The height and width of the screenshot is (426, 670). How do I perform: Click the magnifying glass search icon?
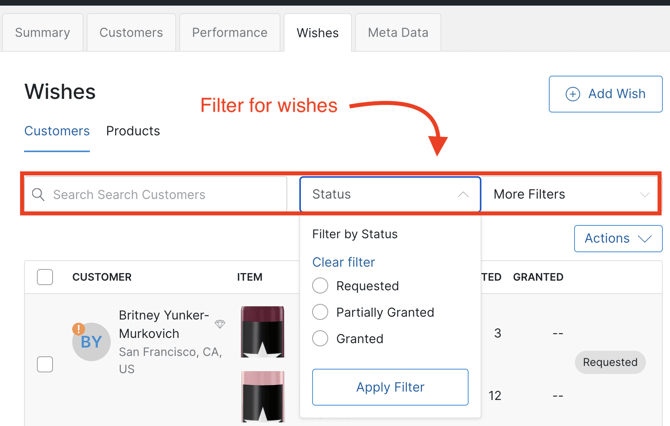tap(38, 195)
